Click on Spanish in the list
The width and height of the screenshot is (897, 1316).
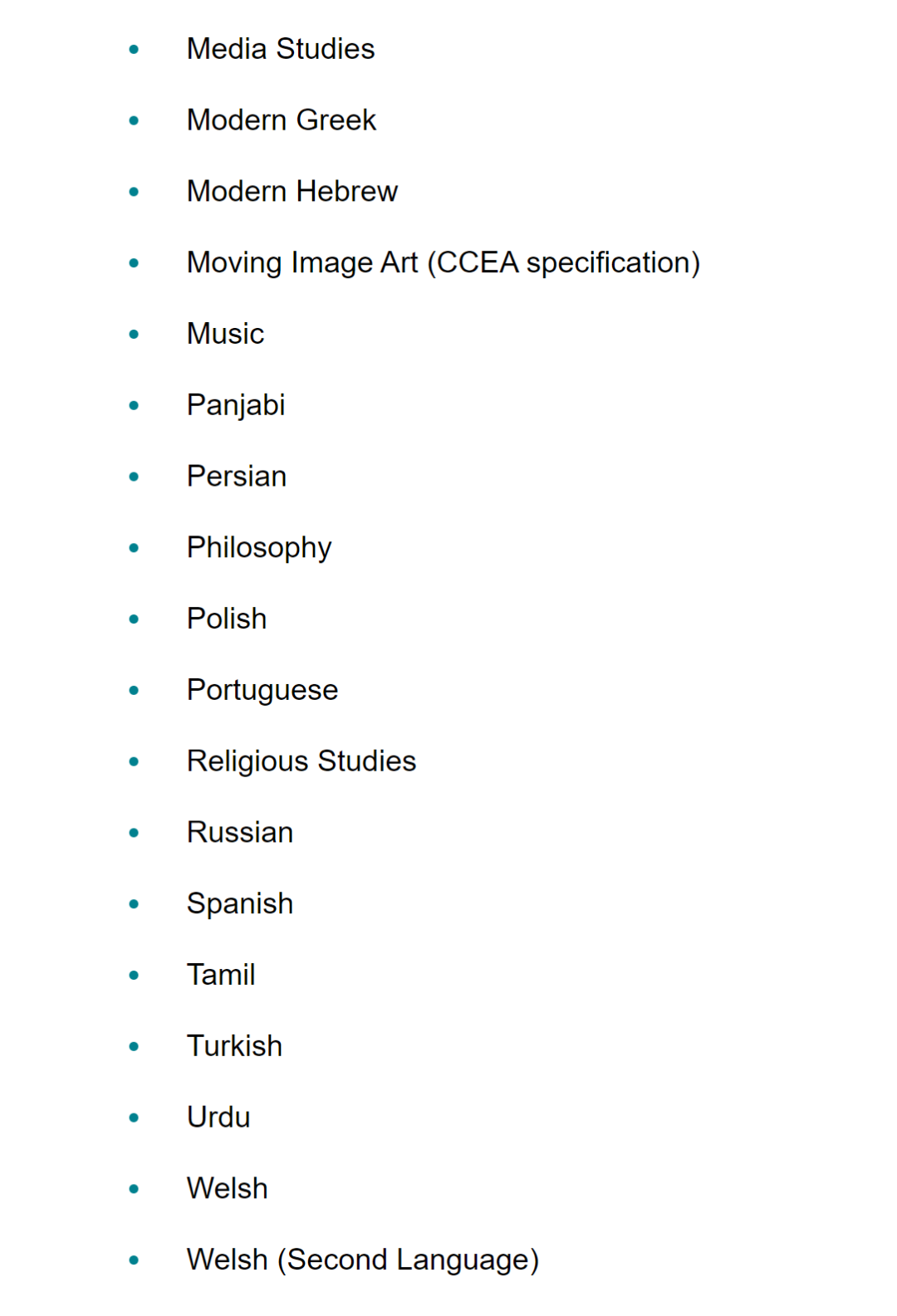point(240,905)
